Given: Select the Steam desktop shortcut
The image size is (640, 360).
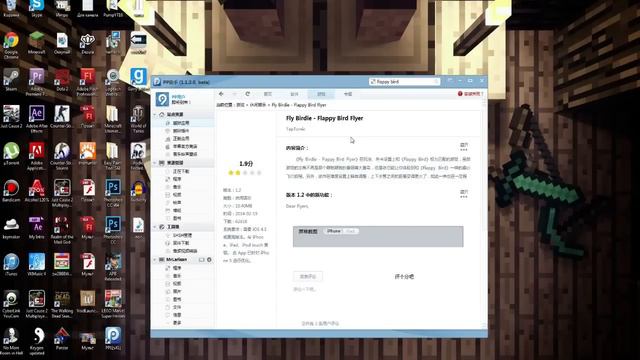Looking at the screenshot, I should 11,80.
